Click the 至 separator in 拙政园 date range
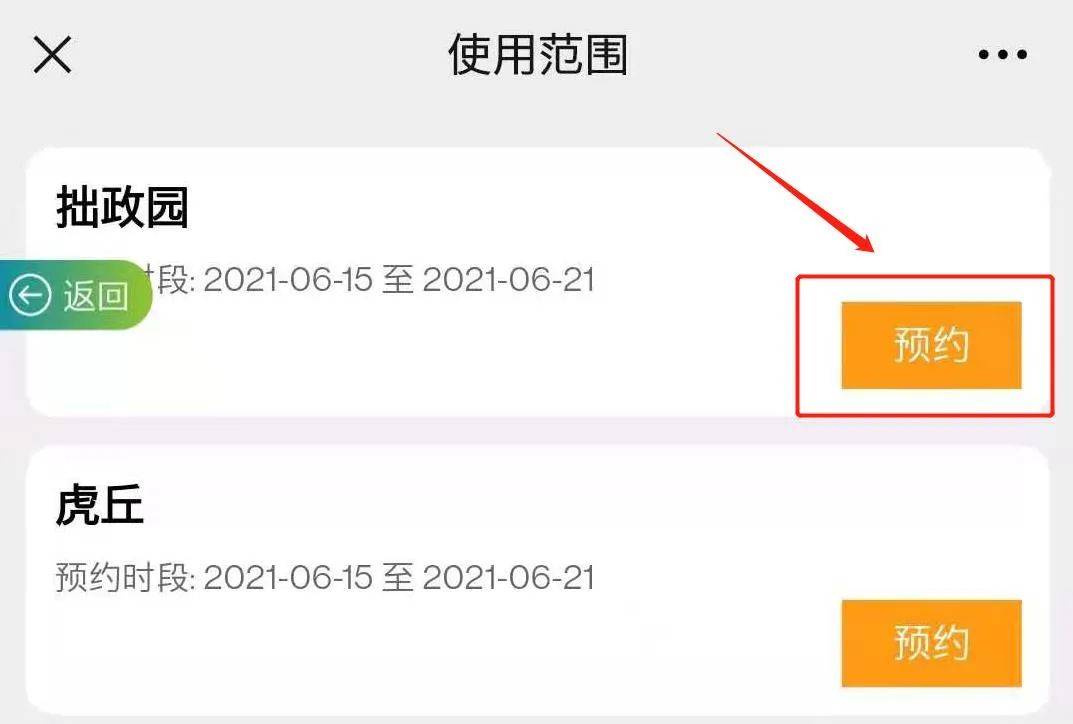 [x=398, y=280]
